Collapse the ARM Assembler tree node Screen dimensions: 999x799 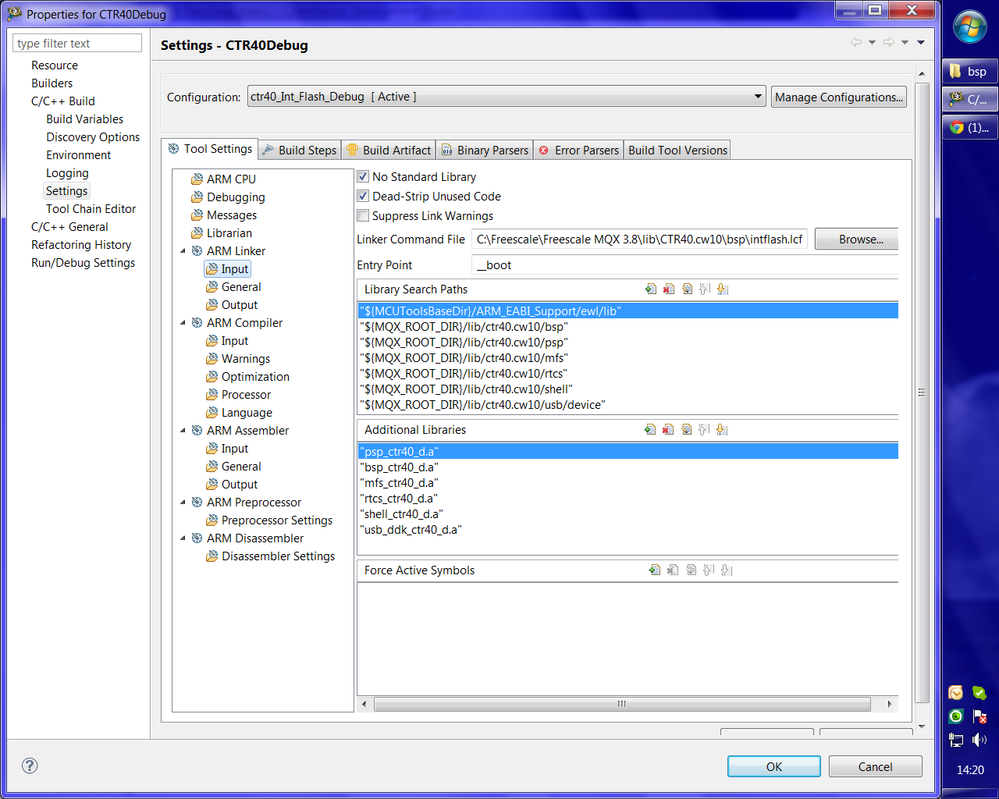click(x=183, y=431)
